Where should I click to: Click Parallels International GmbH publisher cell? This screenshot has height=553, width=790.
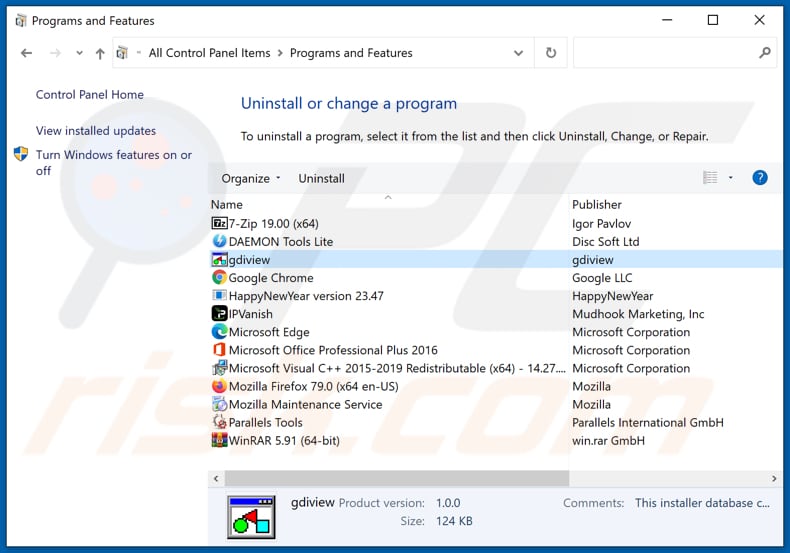pos(647,423)
